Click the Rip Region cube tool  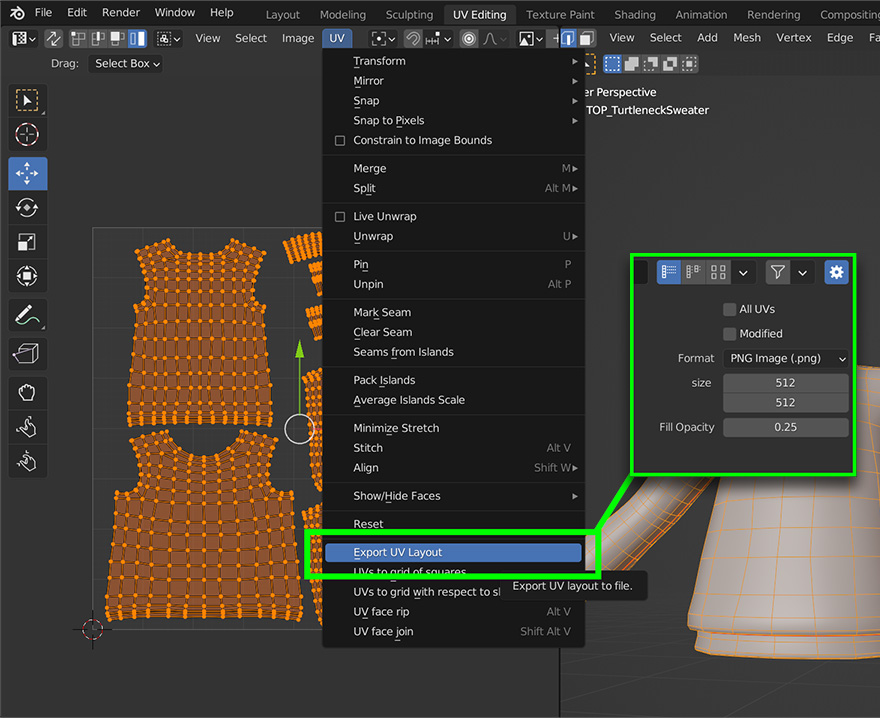(28, 351)
